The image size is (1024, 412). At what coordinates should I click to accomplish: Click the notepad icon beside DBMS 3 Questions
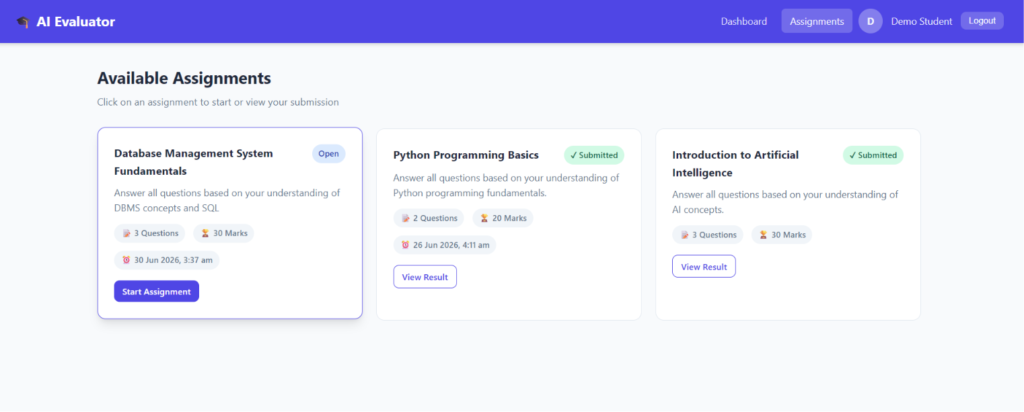(x=127, y=233)
